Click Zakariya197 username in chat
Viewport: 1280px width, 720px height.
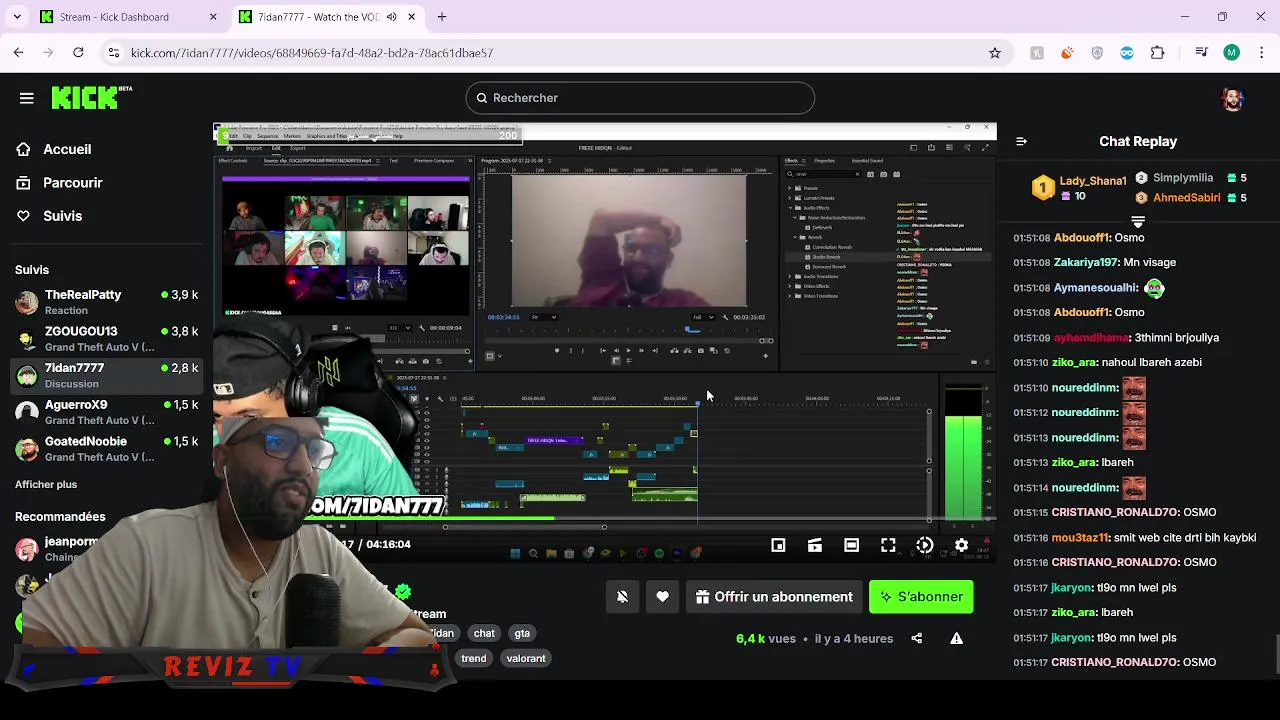(1086, 262)
